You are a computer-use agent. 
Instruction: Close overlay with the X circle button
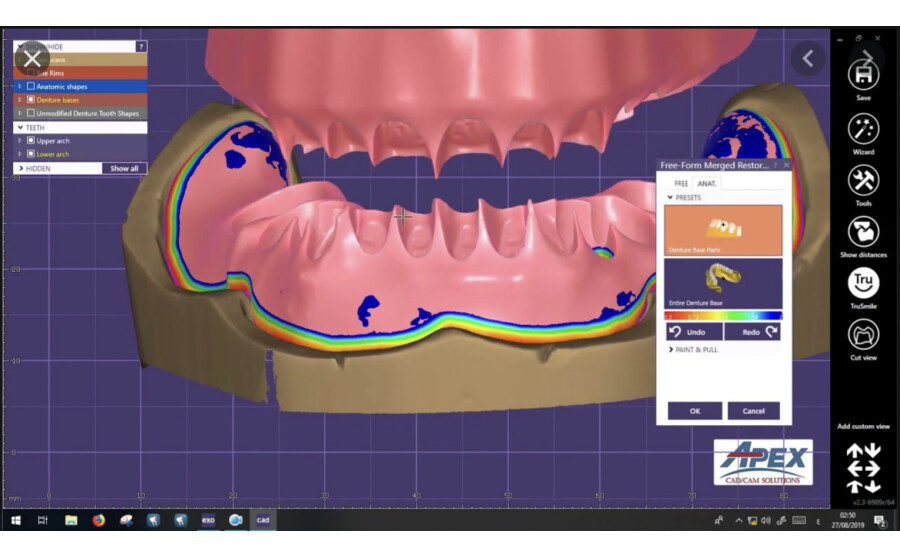32,59
